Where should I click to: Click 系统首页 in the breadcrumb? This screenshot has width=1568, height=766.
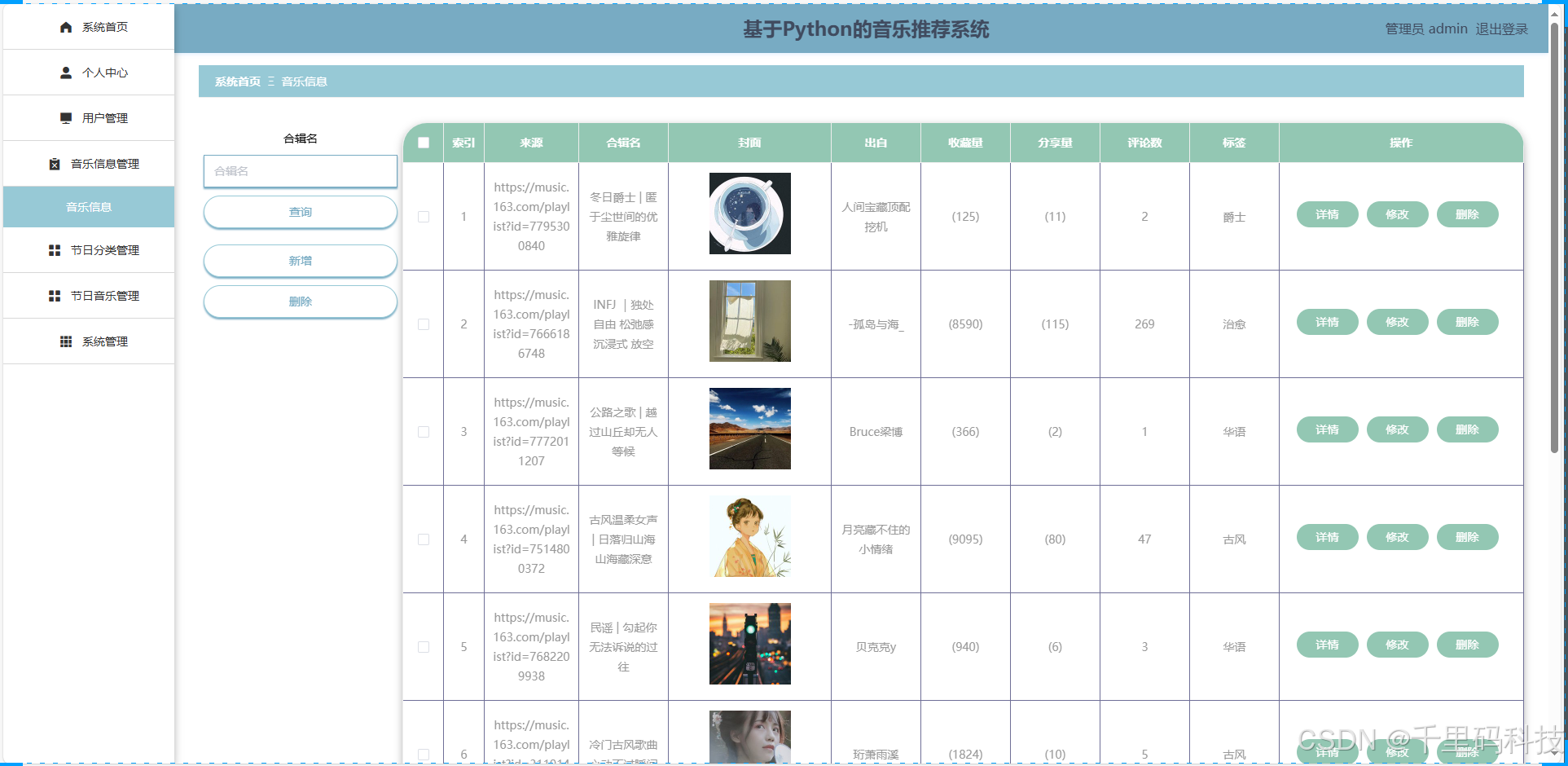[238, 81]
